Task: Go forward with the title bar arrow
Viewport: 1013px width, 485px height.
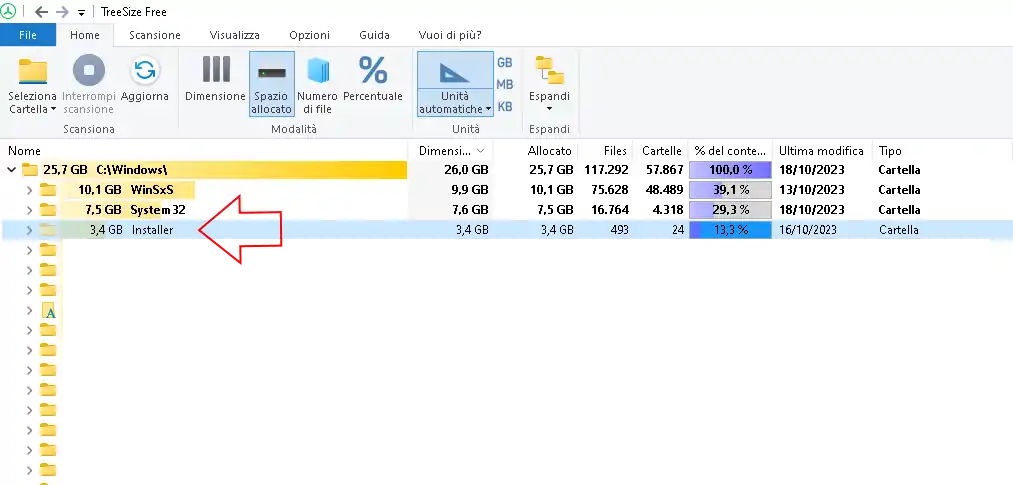Action: click(62, 12)
